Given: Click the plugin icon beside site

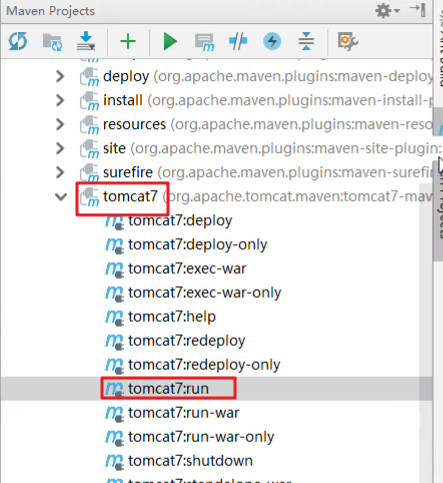Looking at the screenshot, I should point(89,149).
